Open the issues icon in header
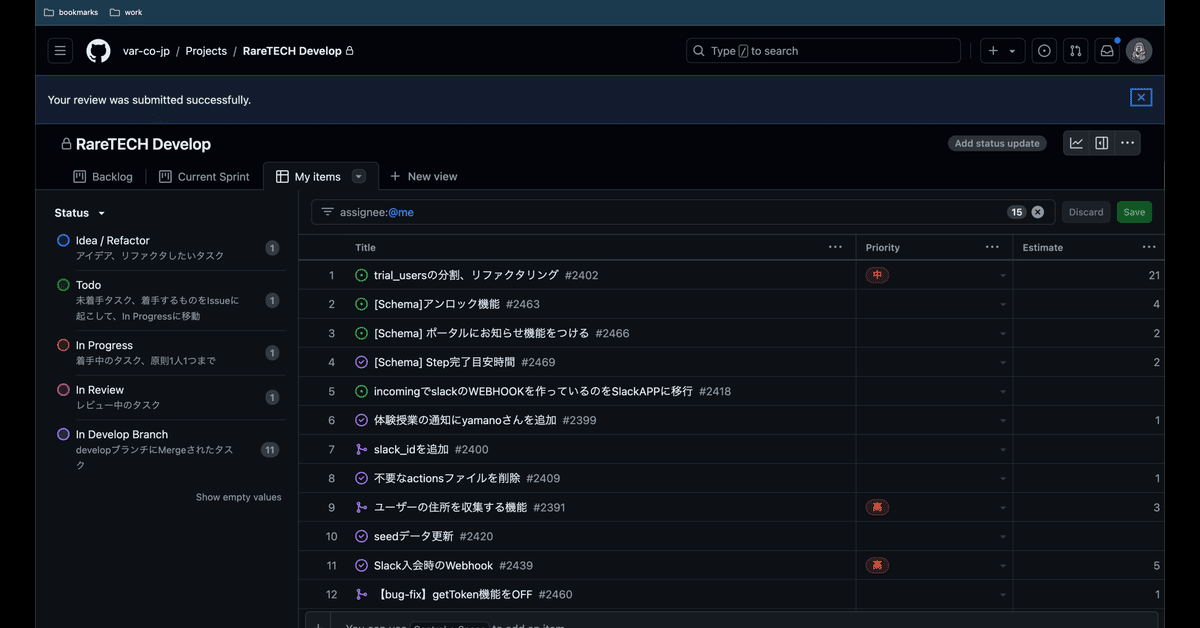This screenshot has height=628, width=1200. (1044, 51)
